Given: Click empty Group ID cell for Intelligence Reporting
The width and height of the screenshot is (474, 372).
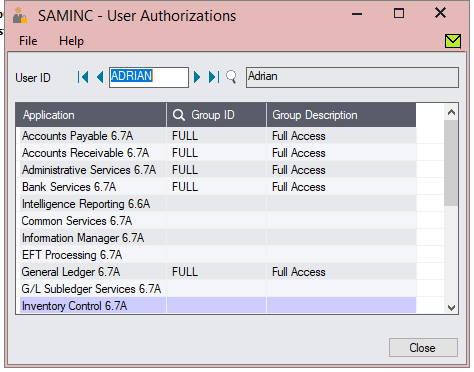Looking at the screenshot, I should [x=217, y=204].
